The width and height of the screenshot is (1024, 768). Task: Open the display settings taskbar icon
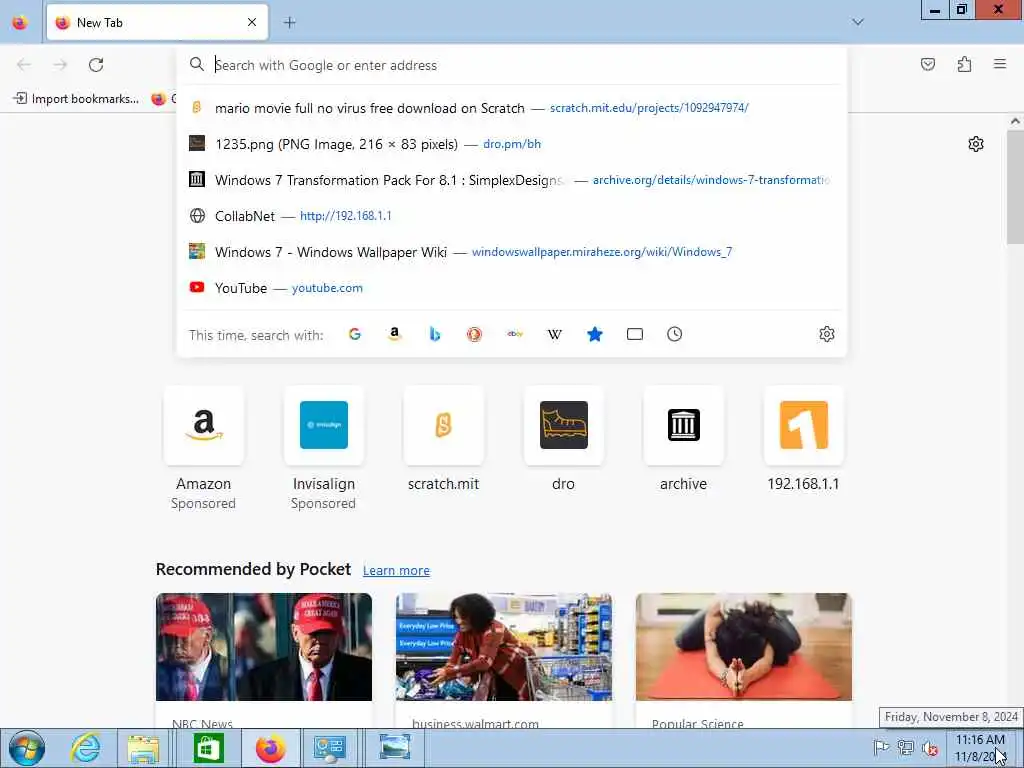pyautogui.click(x=330, y=748)
